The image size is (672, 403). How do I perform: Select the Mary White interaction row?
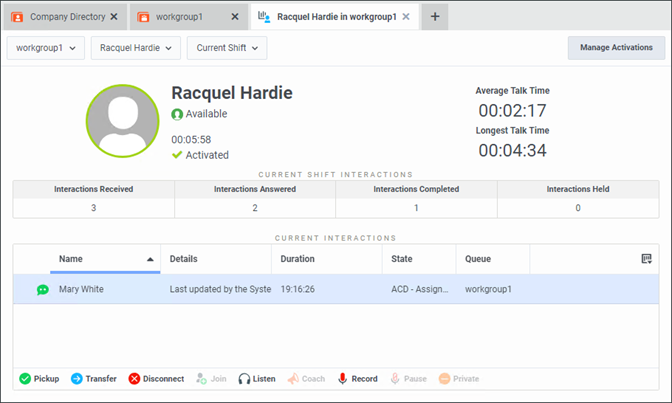click(300, 289)
